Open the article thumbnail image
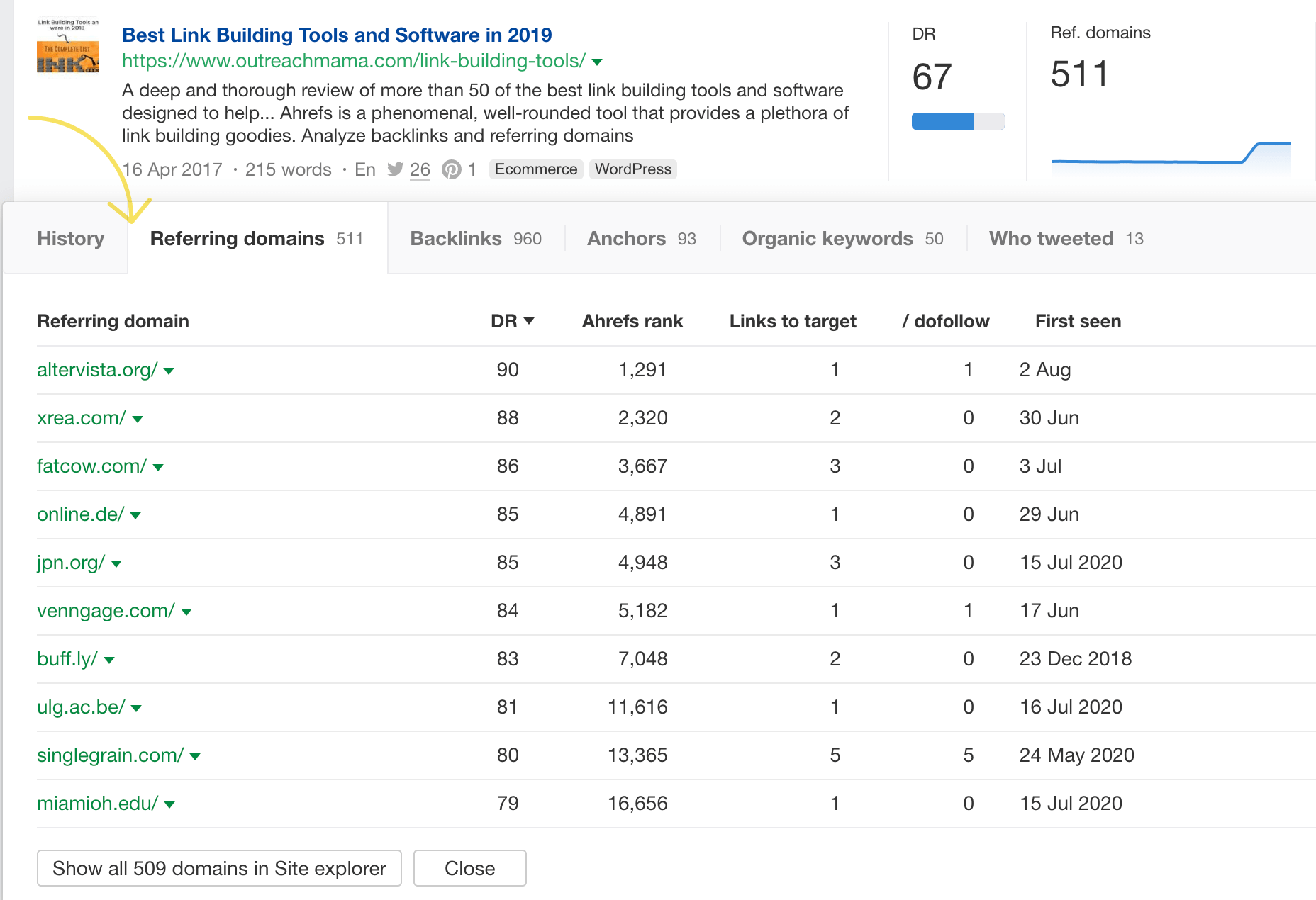Viewport: 1316px width, 900px height. click(x=68, y=46)
